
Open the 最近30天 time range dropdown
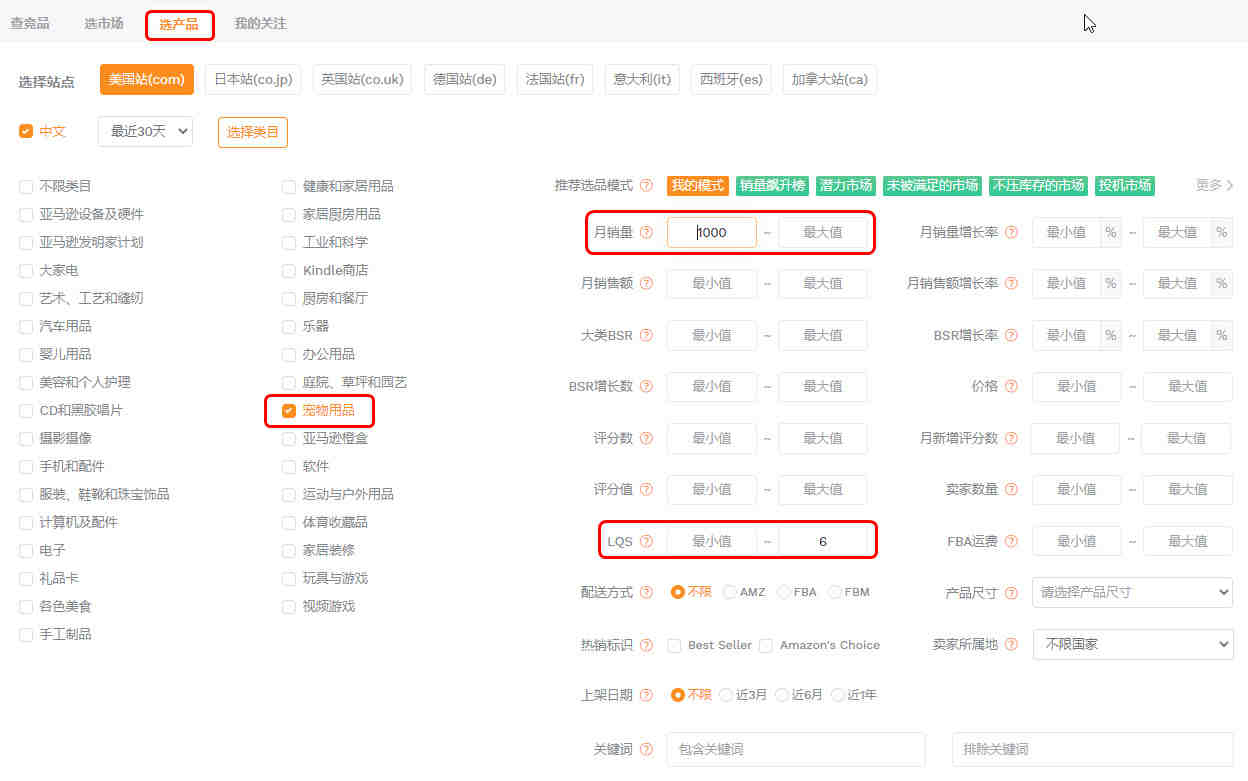pos(145,131)
